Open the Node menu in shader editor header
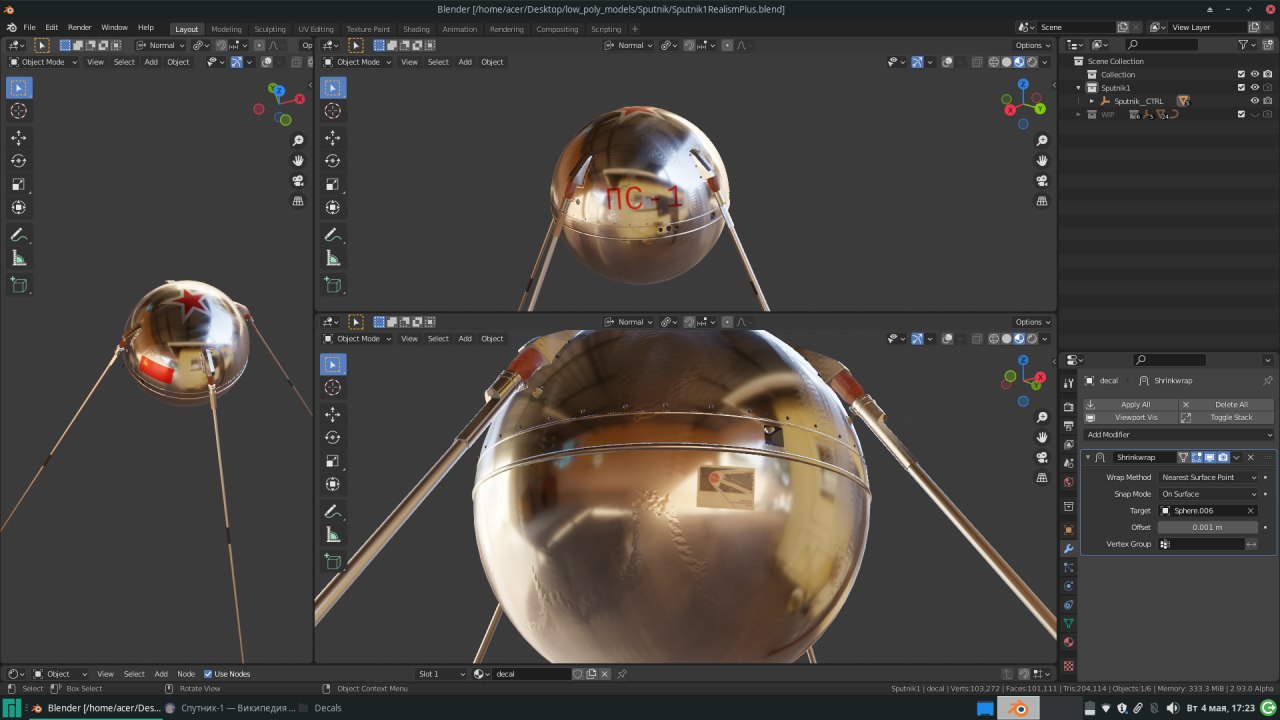Image resolution: width=1280 pixels, height=720 pixels. 186,674
